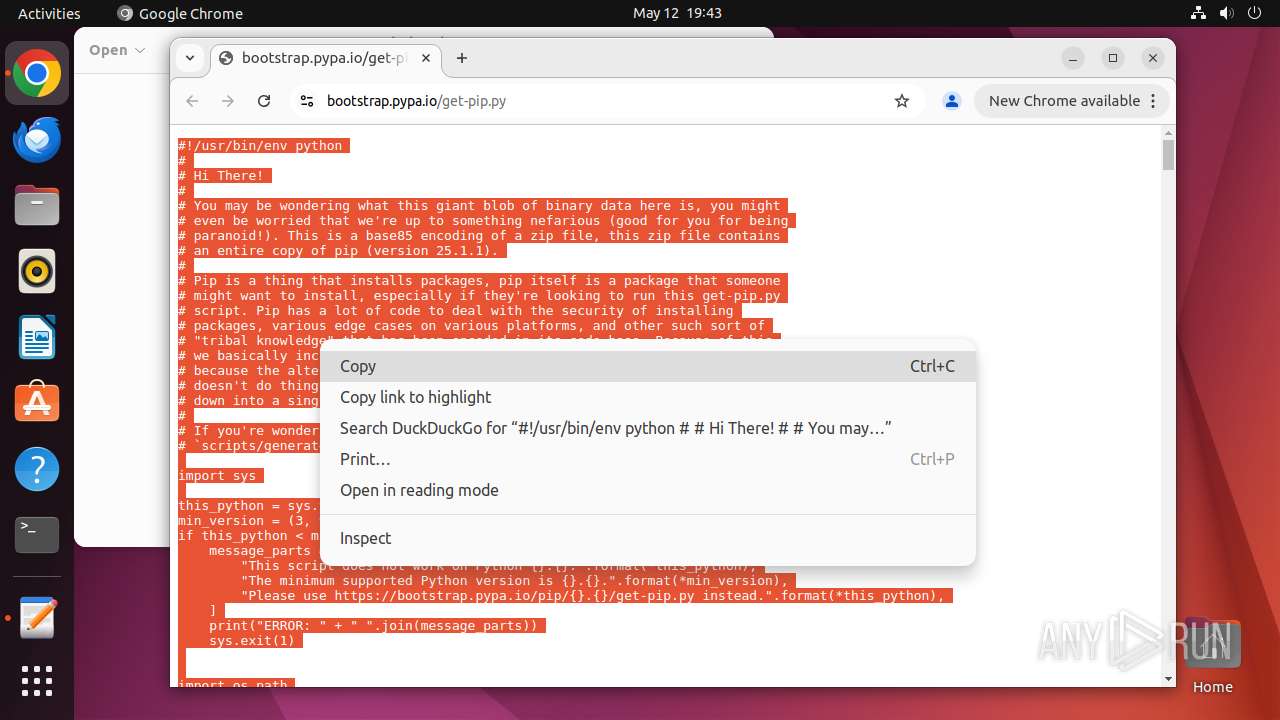Open Text Editor from the dock

click(x=37, y=618)
